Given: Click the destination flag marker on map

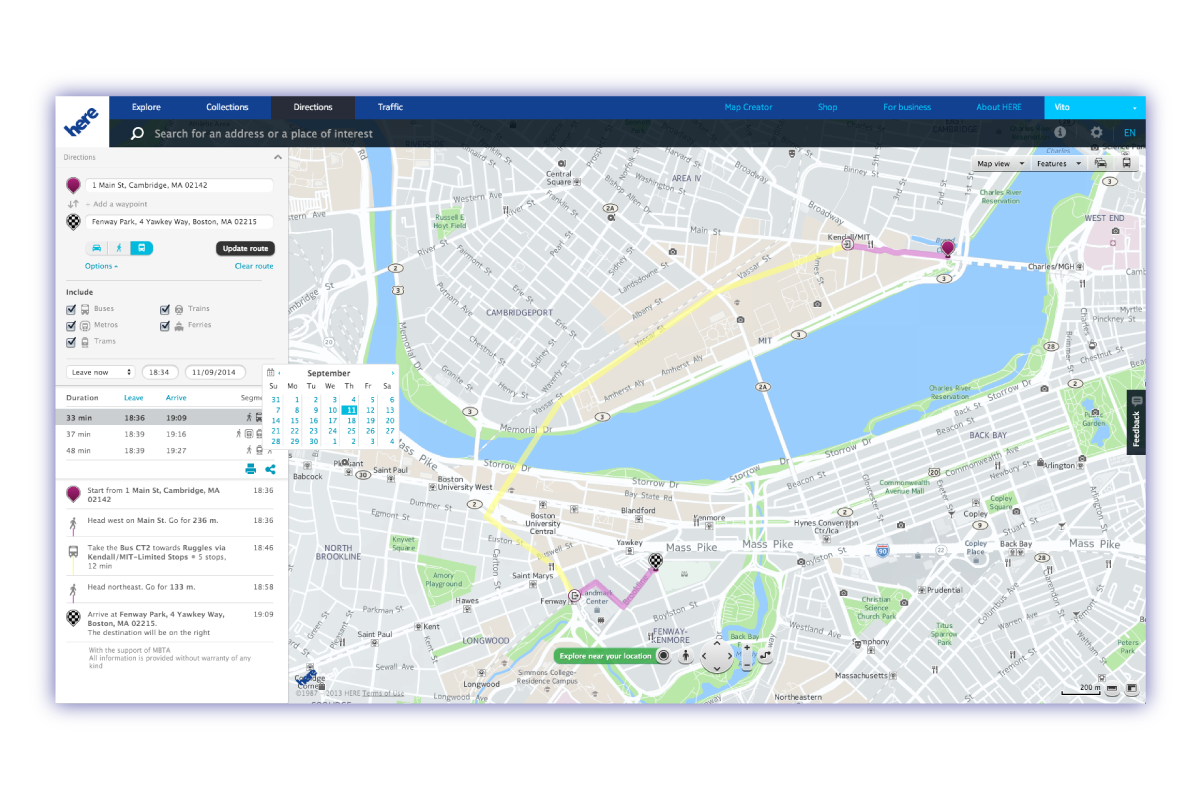Looking at the screenshot, I should click(655, 563).
